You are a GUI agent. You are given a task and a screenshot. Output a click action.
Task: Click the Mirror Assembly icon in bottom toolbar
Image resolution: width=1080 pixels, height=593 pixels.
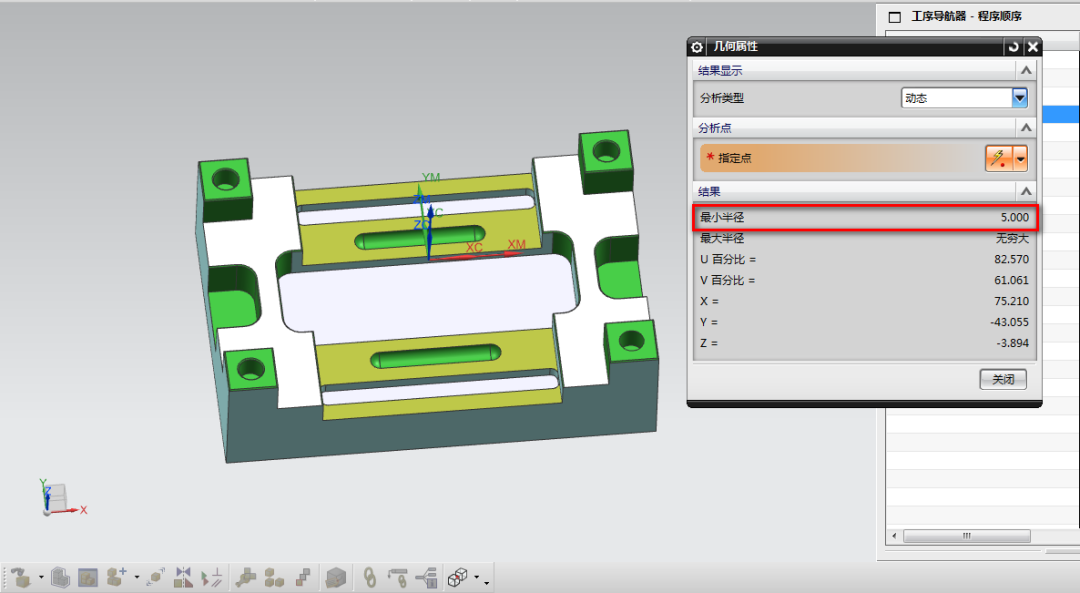[x=183, y=576]
